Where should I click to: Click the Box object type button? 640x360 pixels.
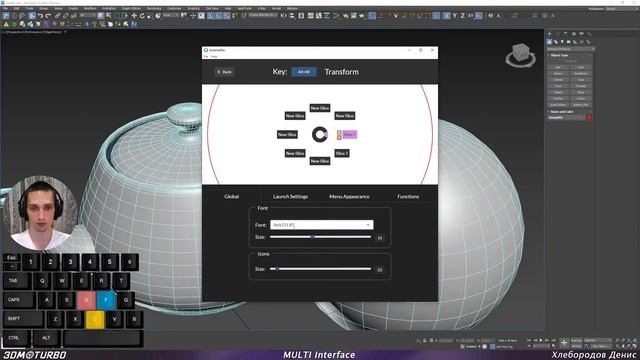point(558,67)
